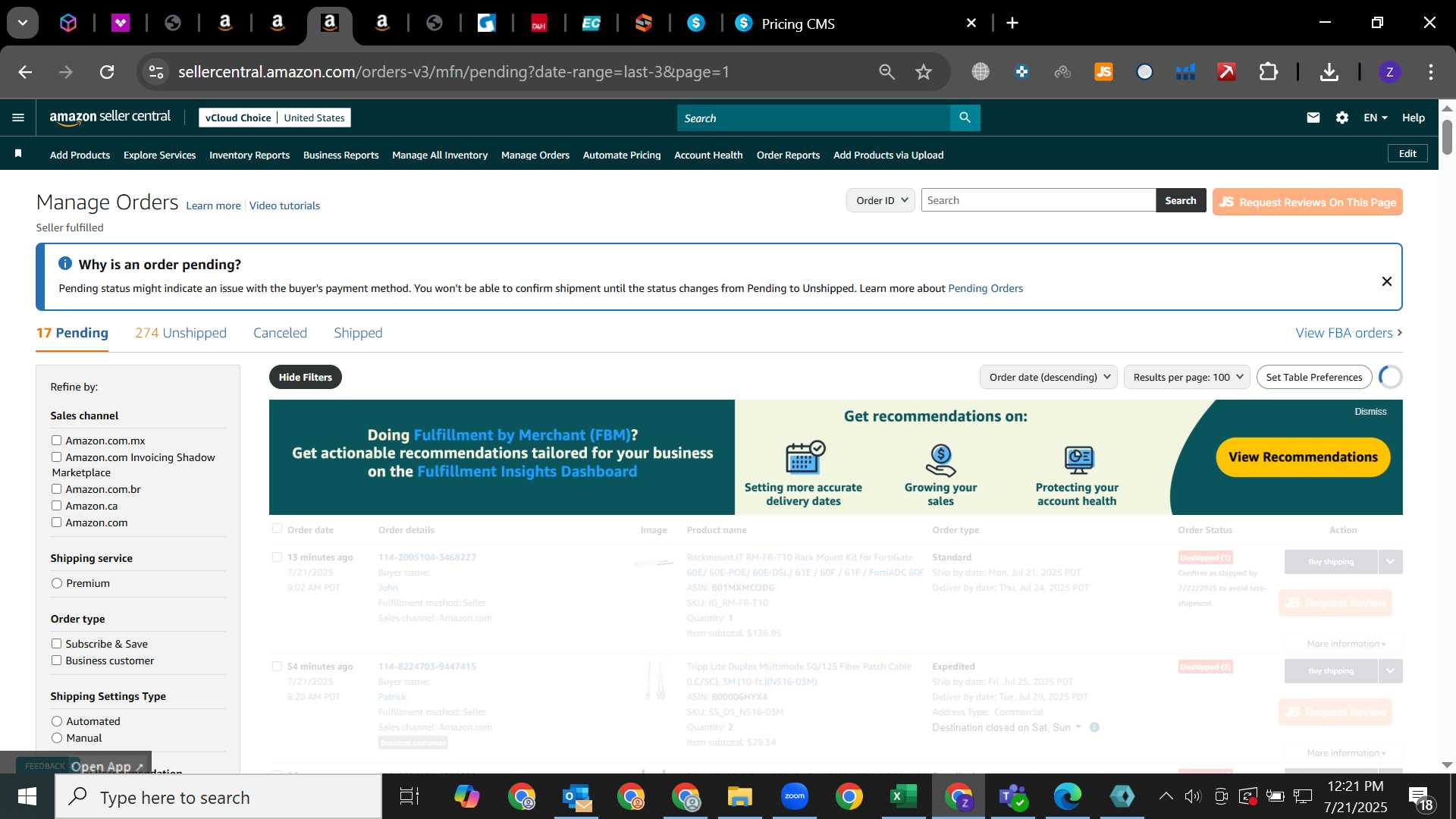Viewport: 1456px width, 819px height.
Task: Open Outlook from the taskbar
Action: pyautogui.click(x=577, y=796)
